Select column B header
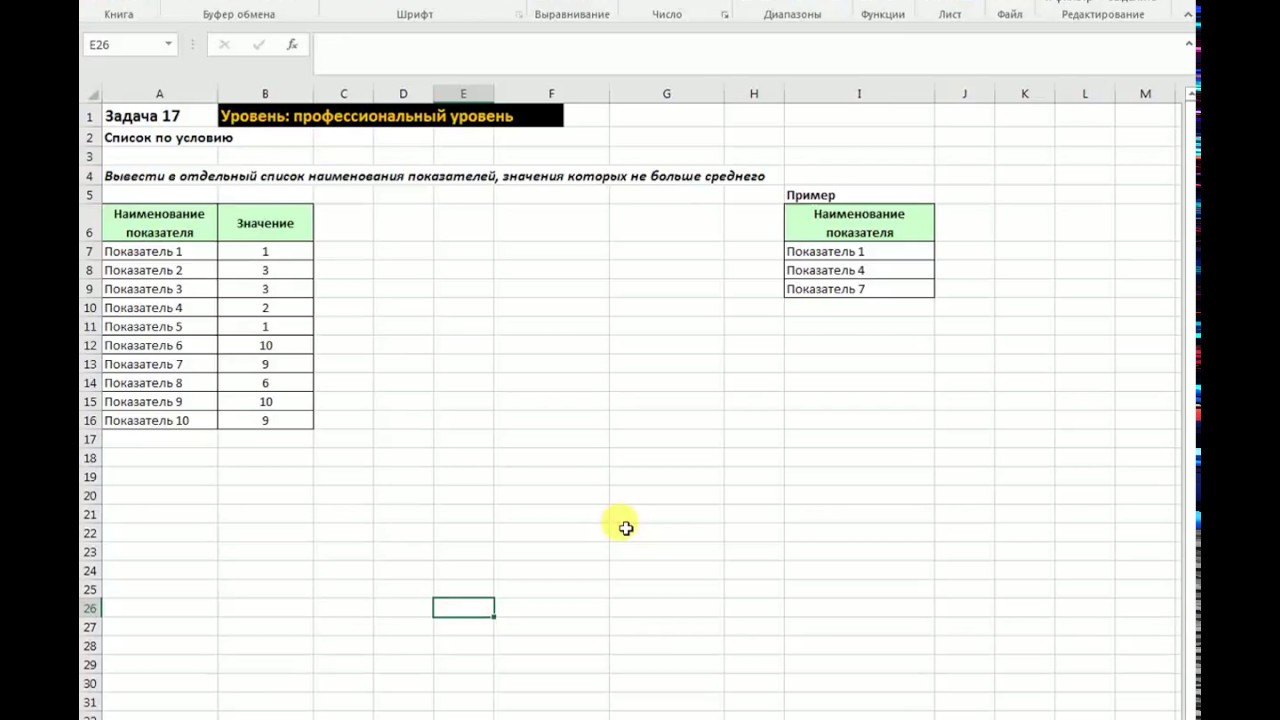This screenshot has width=1280, height=720. (265, 94)
